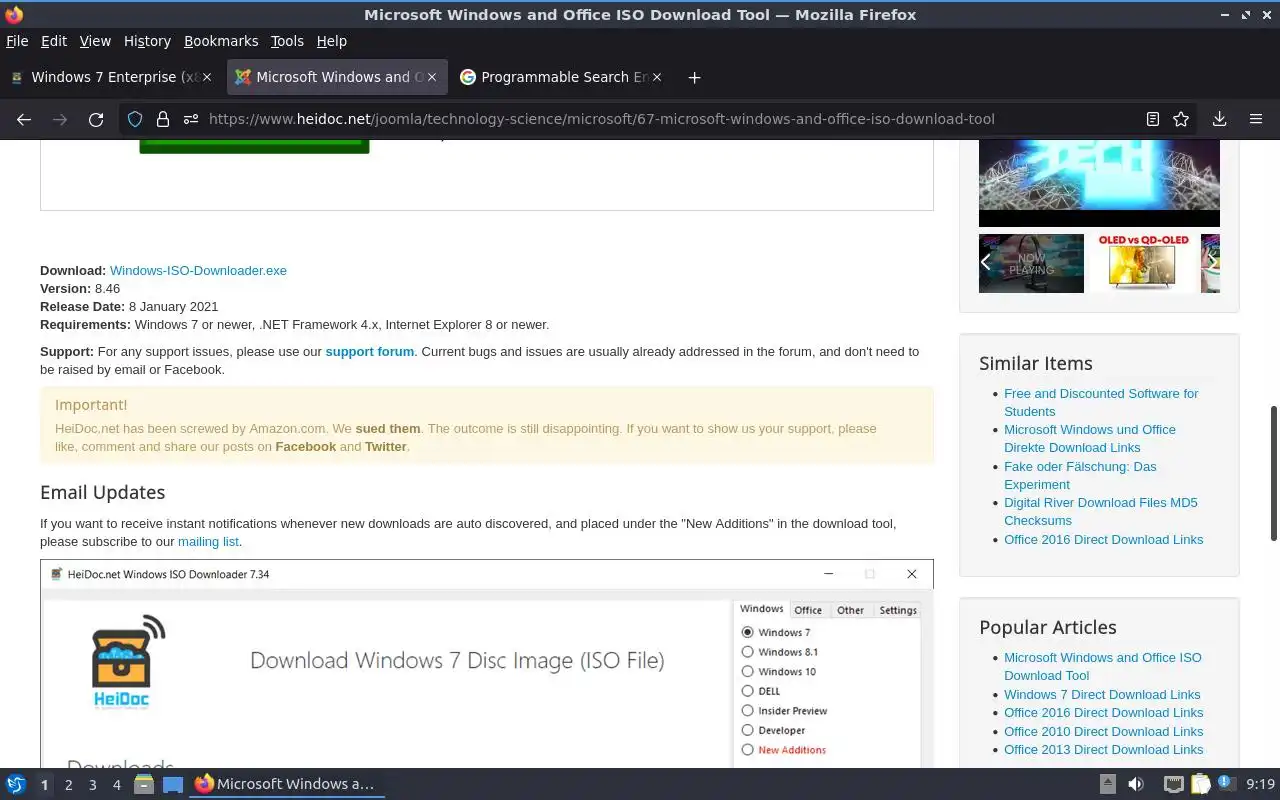Viewport: 1280px width, 800px height.
Task: Launch file manager from taskbar
Action: [x=144, y=784]
